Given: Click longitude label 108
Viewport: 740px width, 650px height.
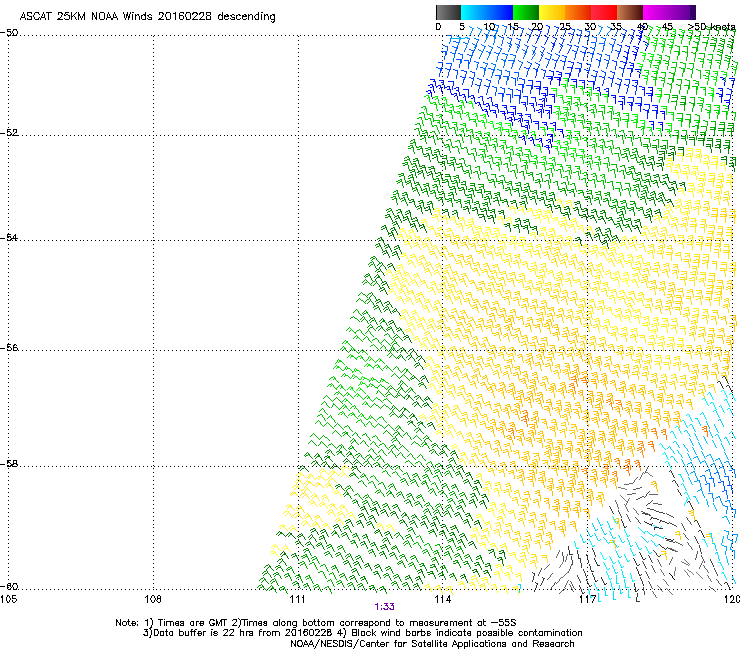Looking at the screenshot, I should click(x=153, y=599).
